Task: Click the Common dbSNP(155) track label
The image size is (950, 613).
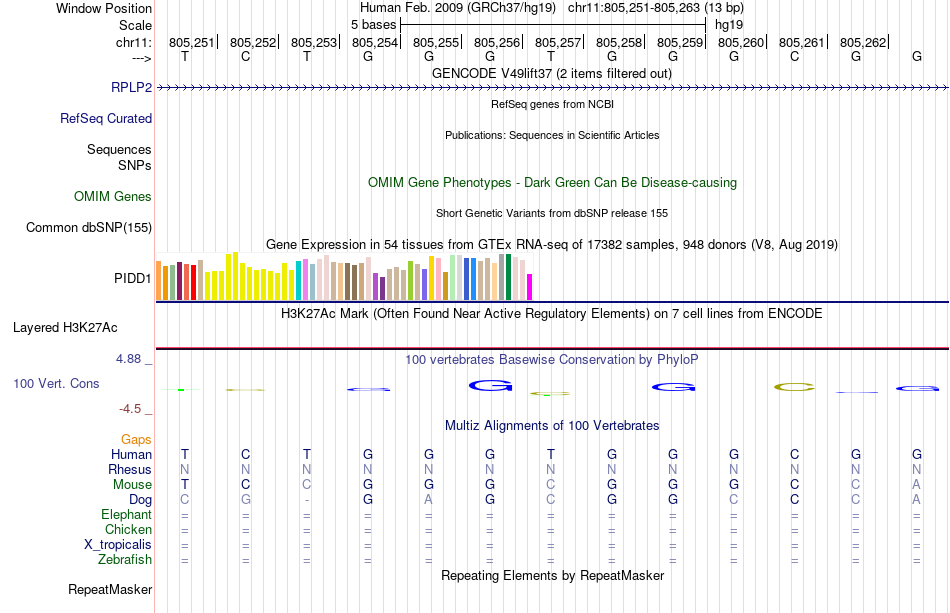Action: (88, 227)
